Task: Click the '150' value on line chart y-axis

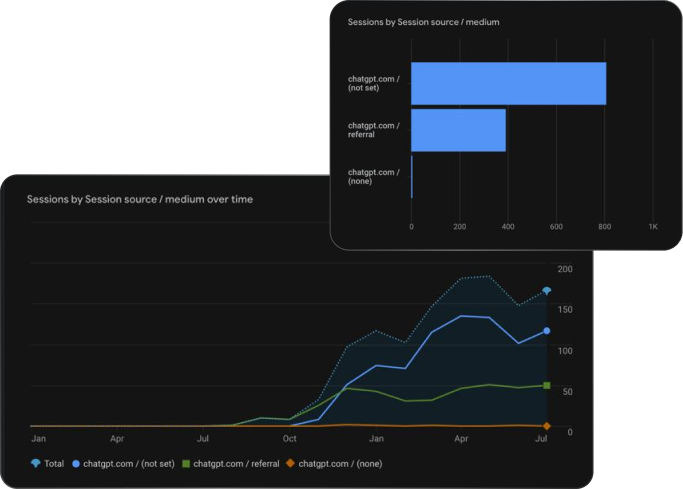Action: [x=565, y=310]
